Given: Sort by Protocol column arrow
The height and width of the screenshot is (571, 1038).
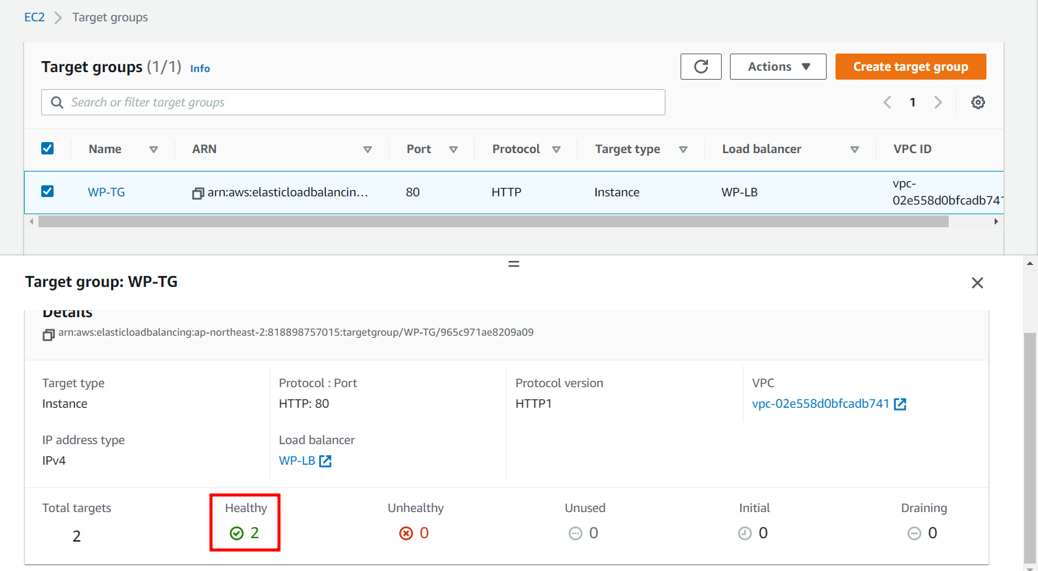Looking at the screenshot, I should click(x=556, y=150).
